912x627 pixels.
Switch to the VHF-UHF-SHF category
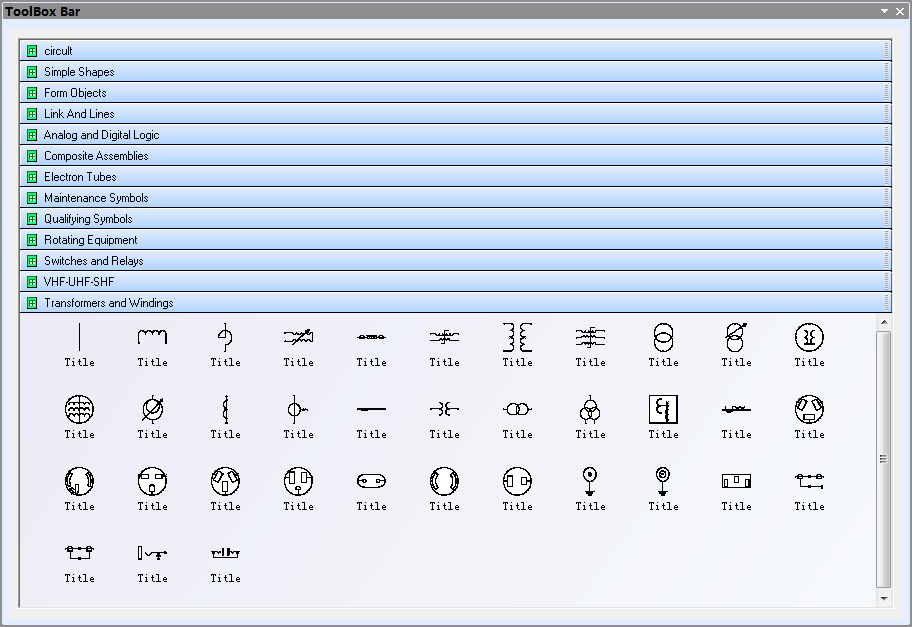pyautogui.click(x=79, y=282)
